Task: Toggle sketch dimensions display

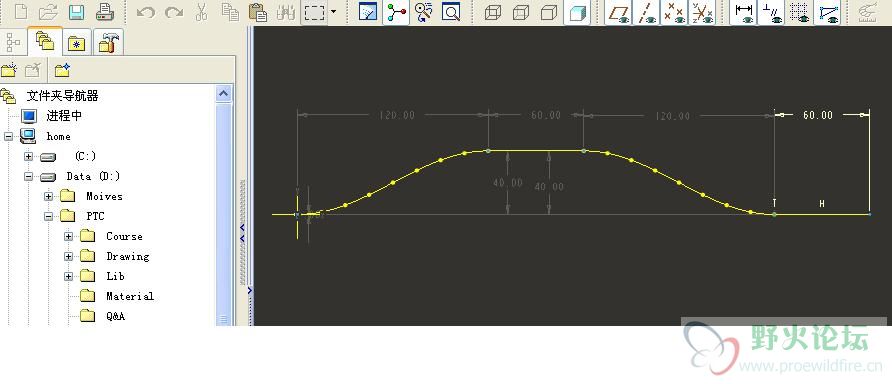Action: pyautogui.click(x=744, y=12)
